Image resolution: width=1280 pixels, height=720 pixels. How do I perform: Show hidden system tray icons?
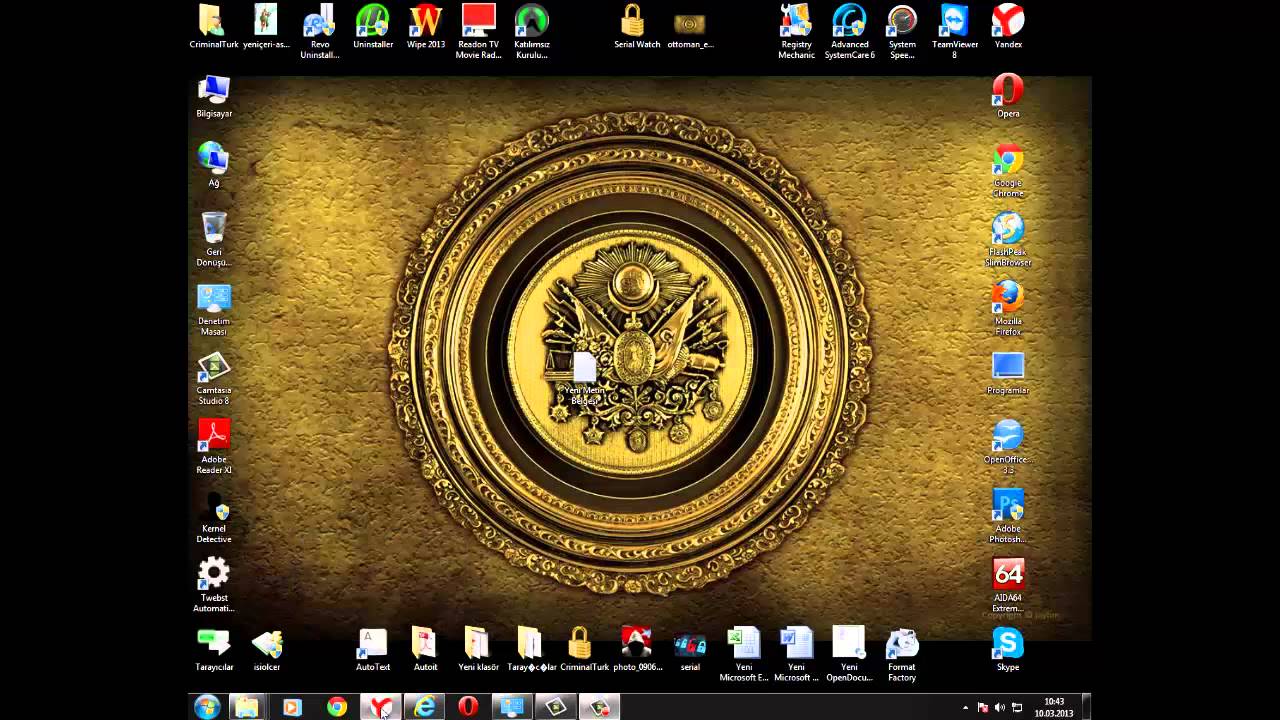point(965,708)
